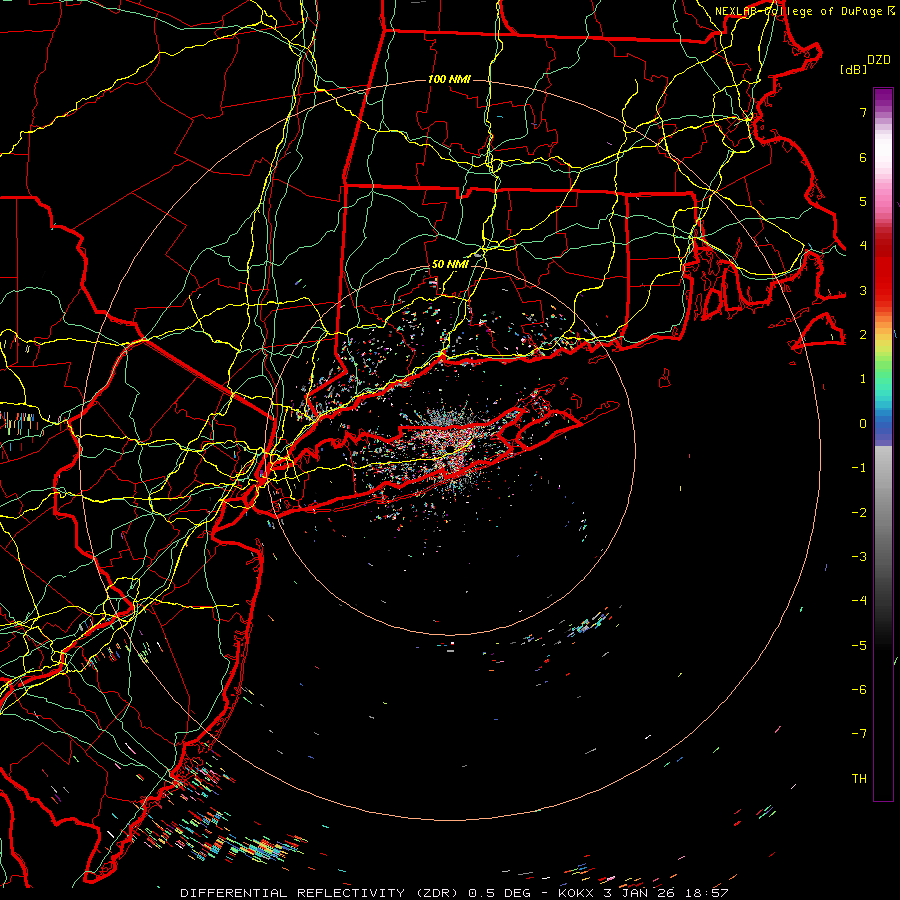This screenshot has height=900, width=900.
Task: Click the "3 JAN 26 18:57" timestamp
Action: pyautogui.click(x=666, y=893)
